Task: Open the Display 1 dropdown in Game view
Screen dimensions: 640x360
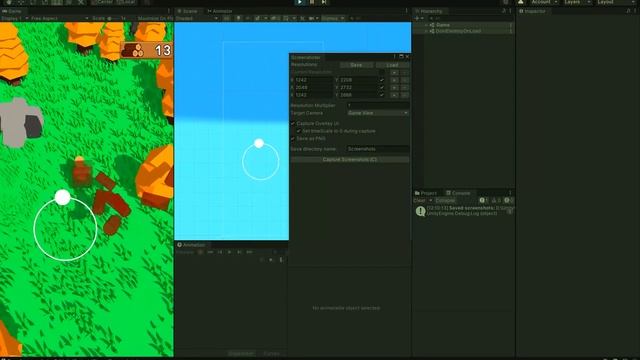Action: (x=15, y=18)
